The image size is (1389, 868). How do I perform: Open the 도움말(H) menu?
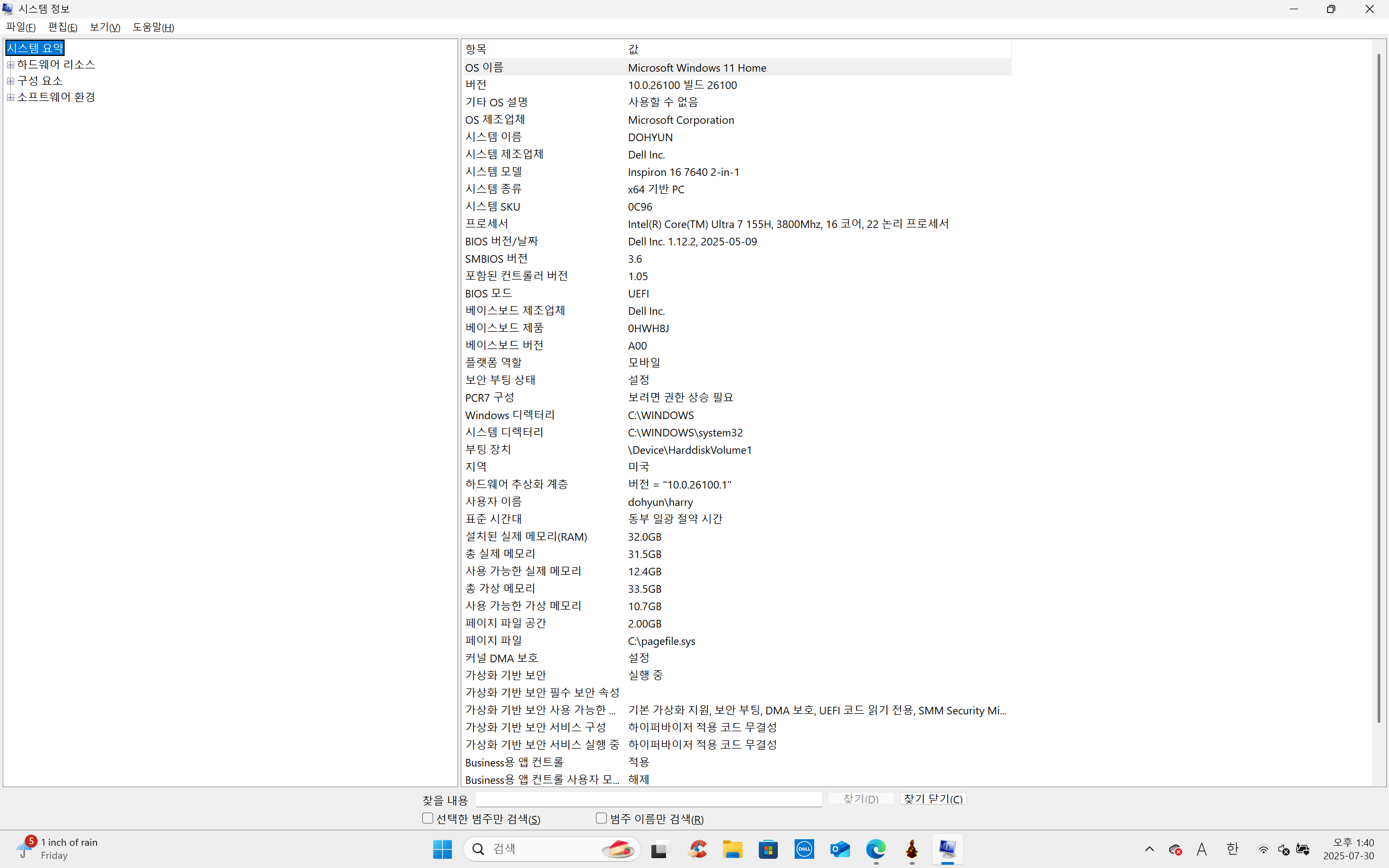pyautogui.click(x=153, y=27)
